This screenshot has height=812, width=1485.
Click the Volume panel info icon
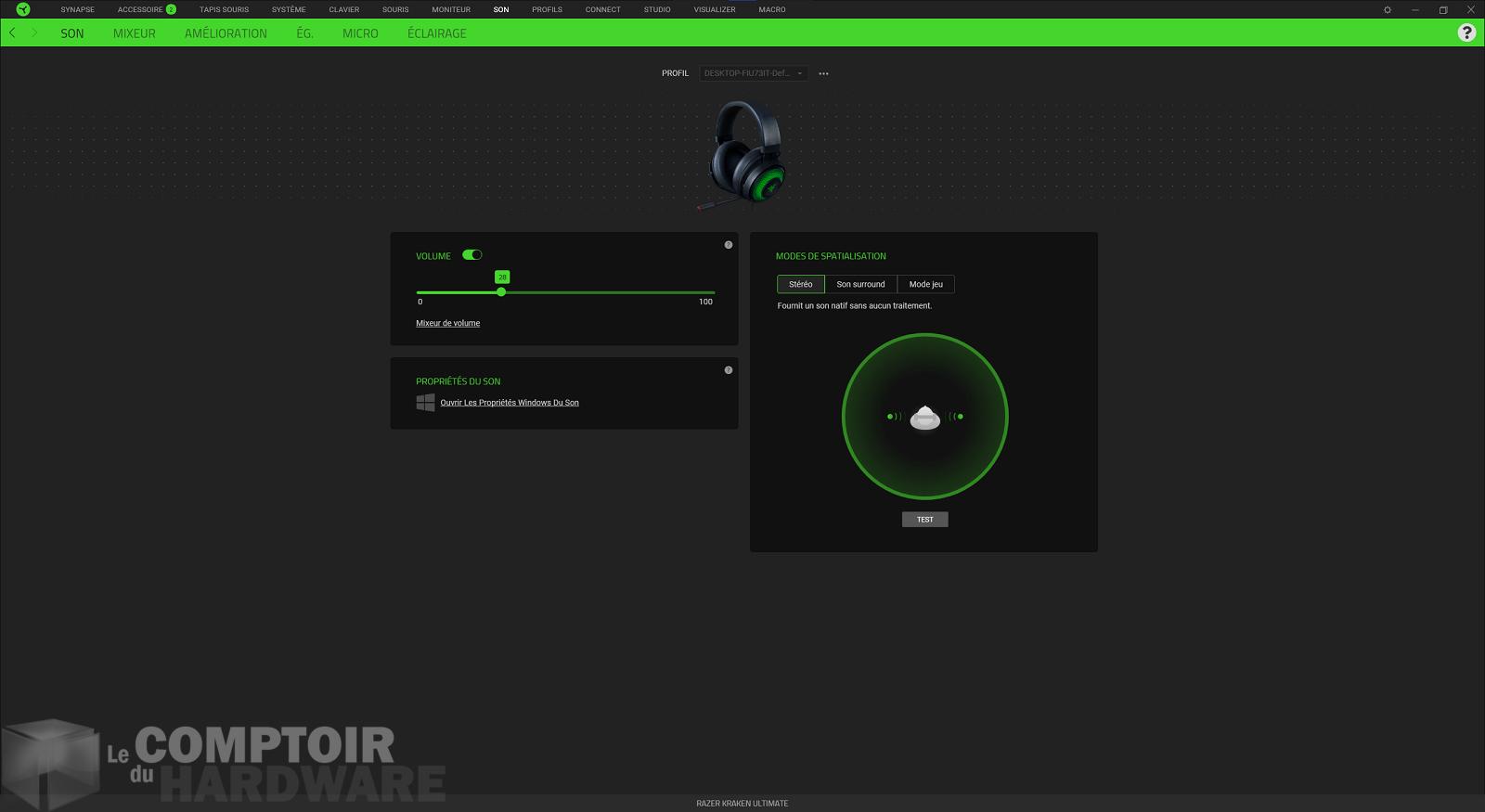click(729, 245)
